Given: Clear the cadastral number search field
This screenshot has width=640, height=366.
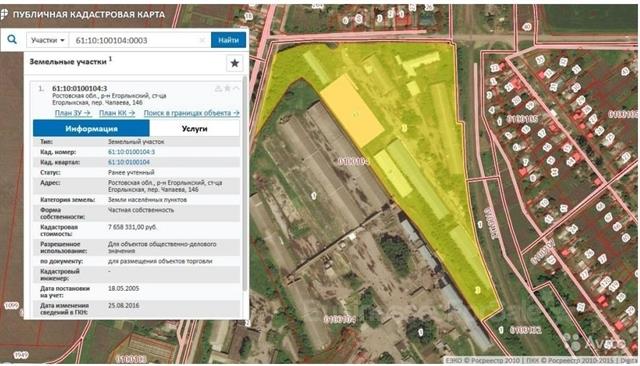Looking at the screenshot, I should pos(202,40).
